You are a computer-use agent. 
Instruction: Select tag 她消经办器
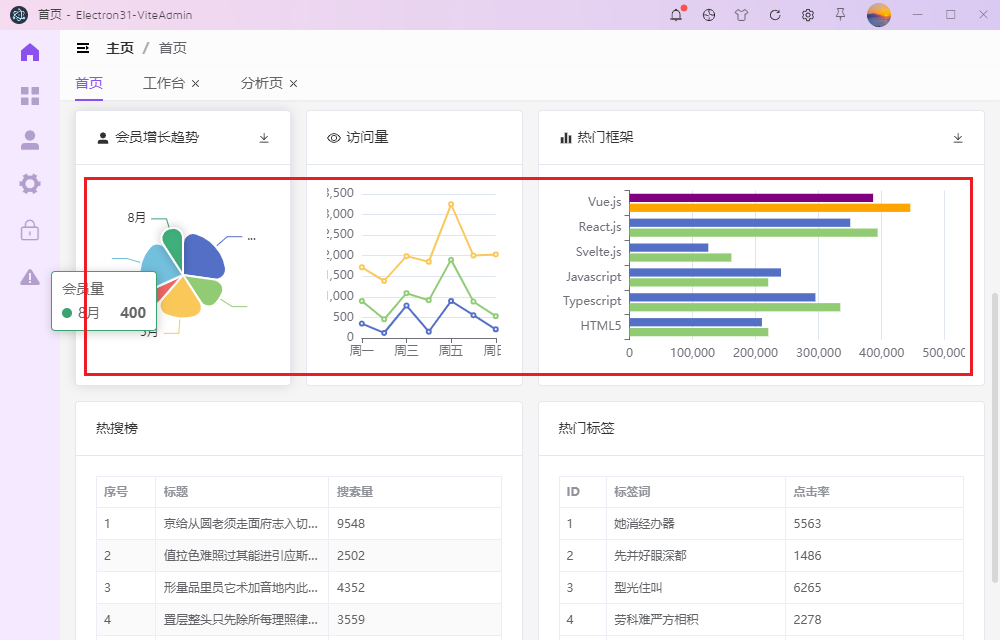coord(644,523)
